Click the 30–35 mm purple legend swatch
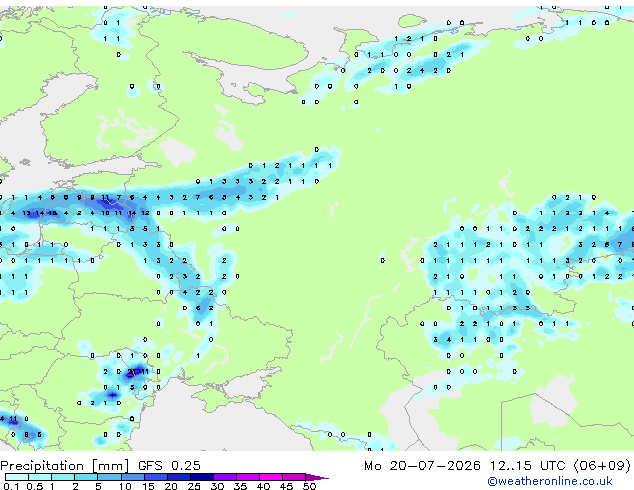The height and width of the screenshot is (490, 634). [225, 477]
